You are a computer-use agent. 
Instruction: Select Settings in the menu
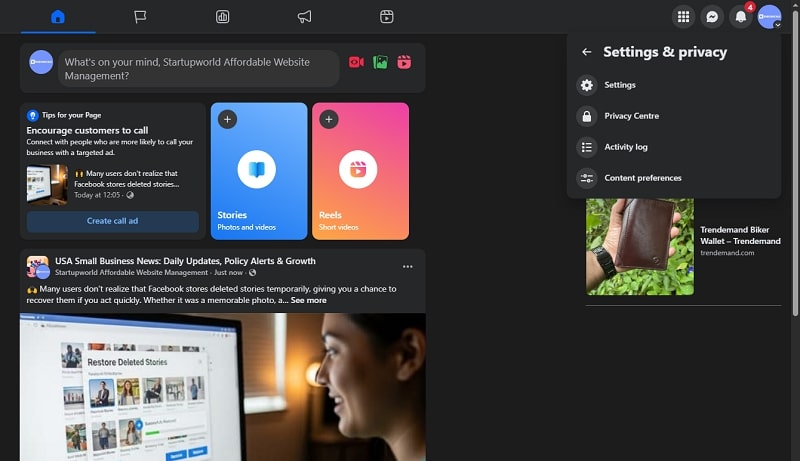click(x=620, y=85)
